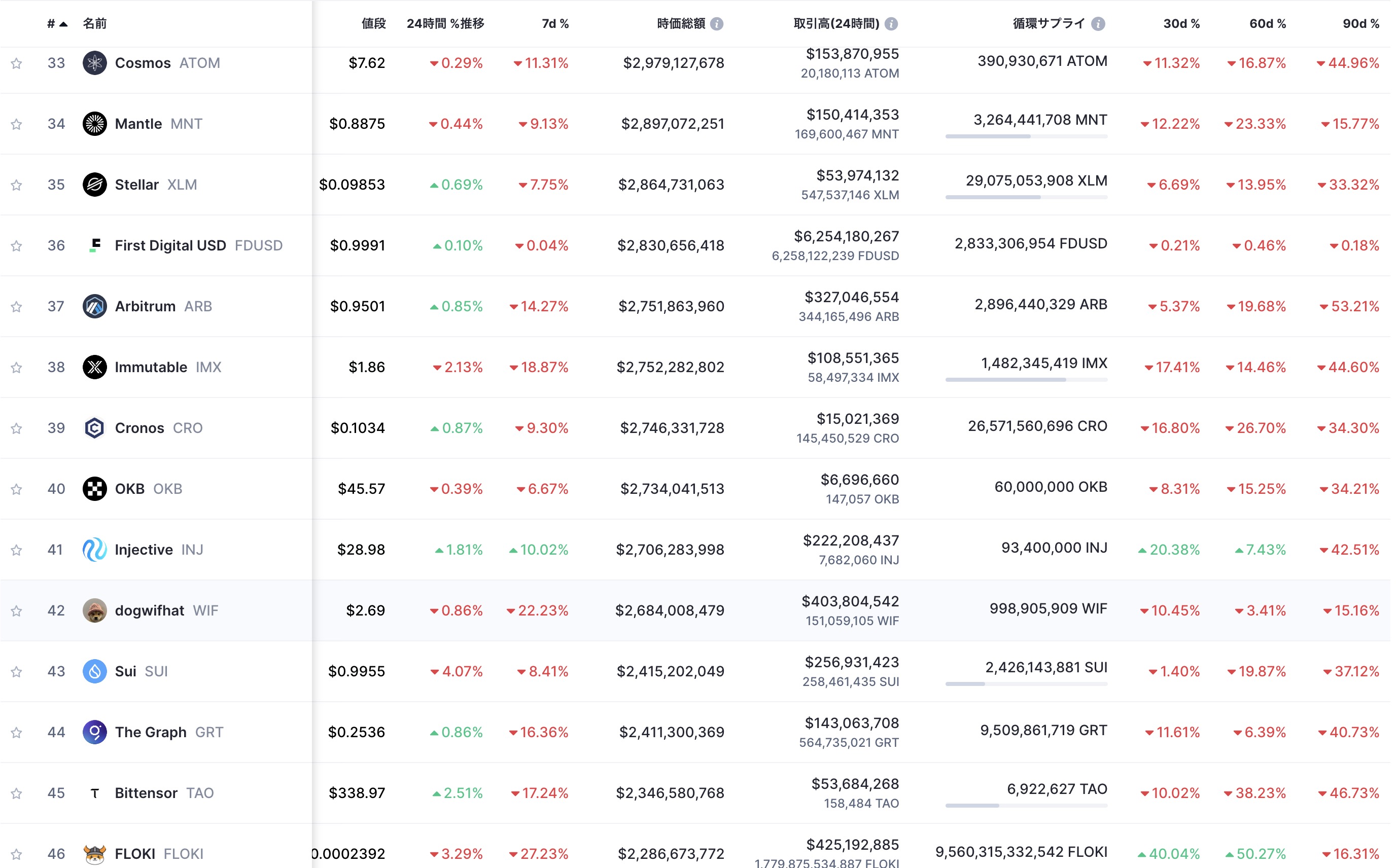Click the 24h volume info icon

point(891,23)
